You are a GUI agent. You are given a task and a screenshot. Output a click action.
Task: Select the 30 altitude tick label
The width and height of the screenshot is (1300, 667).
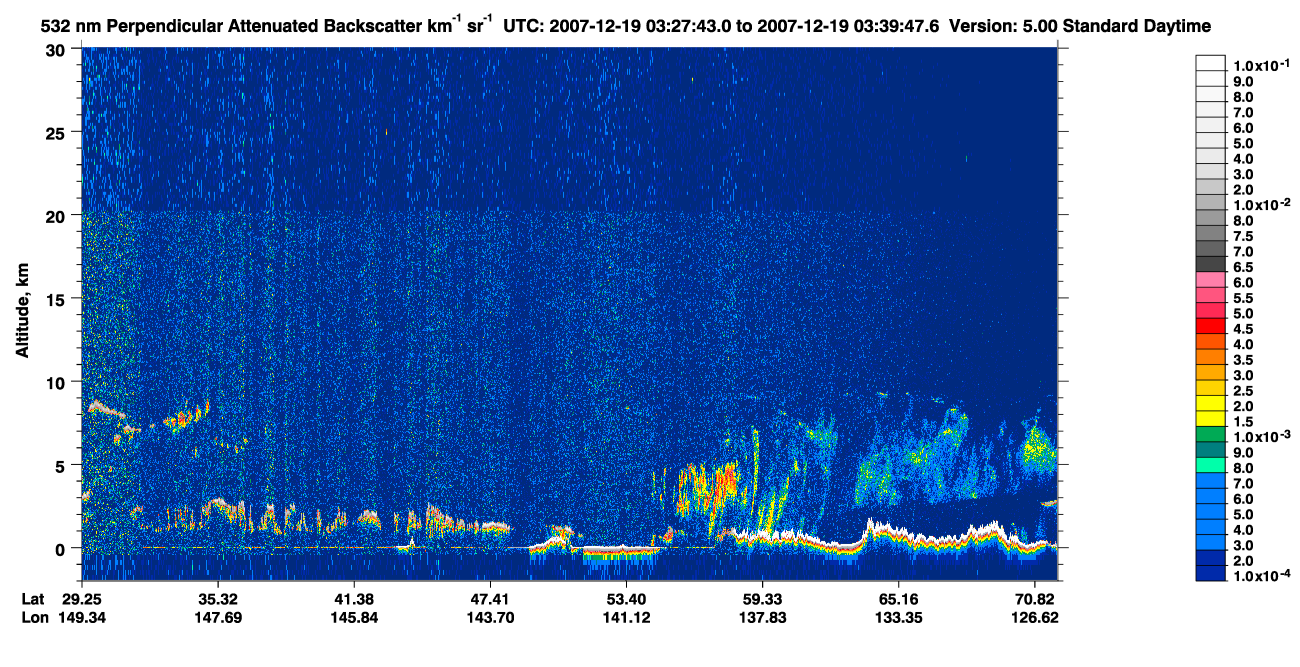click(58, 49)
